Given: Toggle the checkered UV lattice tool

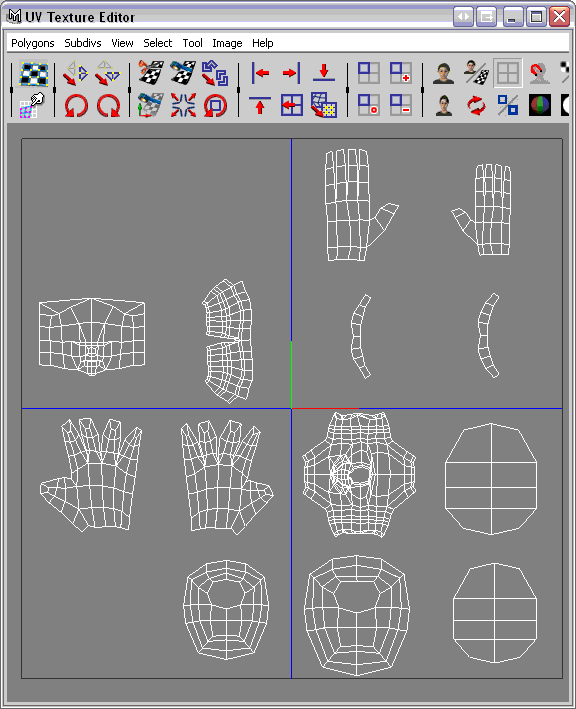Looking at the screenshot, I should coord(34,73).
